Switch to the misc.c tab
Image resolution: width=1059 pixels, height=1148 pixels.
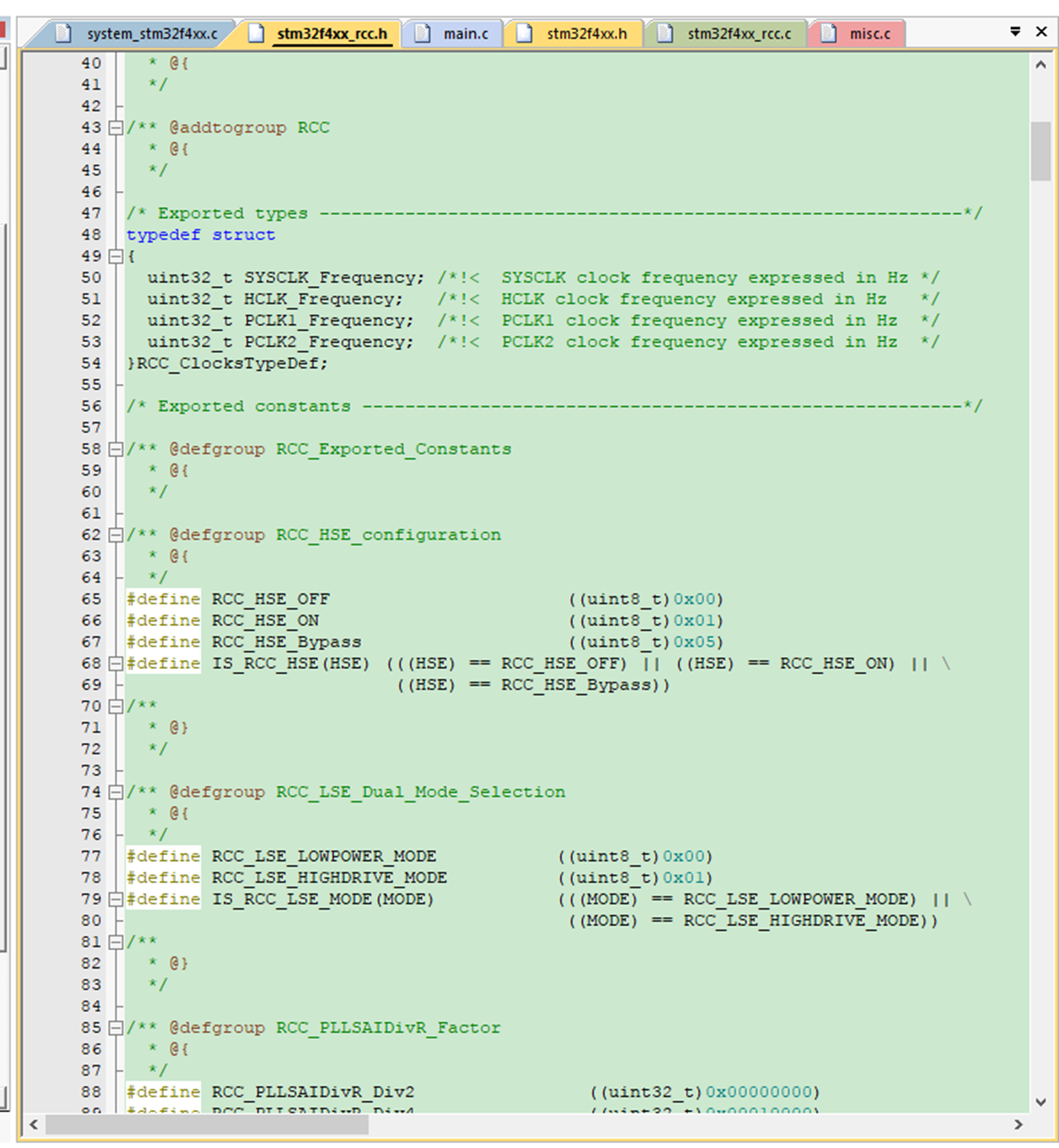tap(857, 33)
